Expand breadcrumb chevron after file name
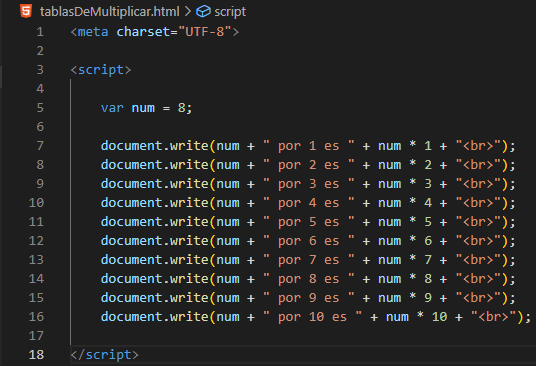 click(188, 12)
